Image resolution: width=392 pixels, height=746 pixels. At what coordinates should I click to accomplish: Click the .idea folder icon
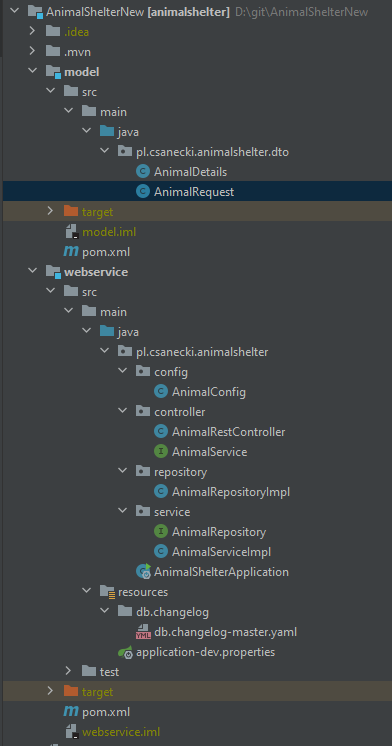tap(53, 31)
